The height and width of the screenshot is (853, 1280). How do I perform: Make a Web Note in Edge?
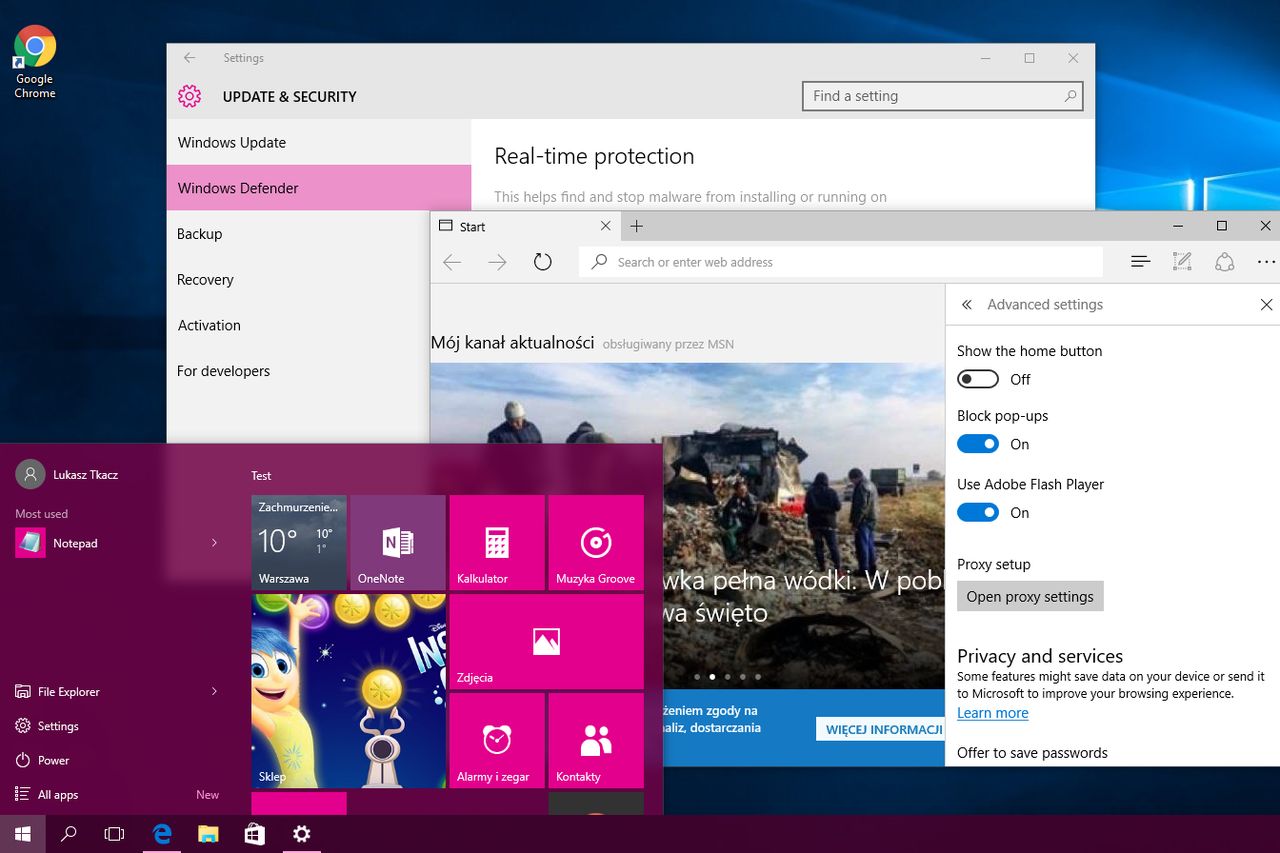tap(1182, 262)
